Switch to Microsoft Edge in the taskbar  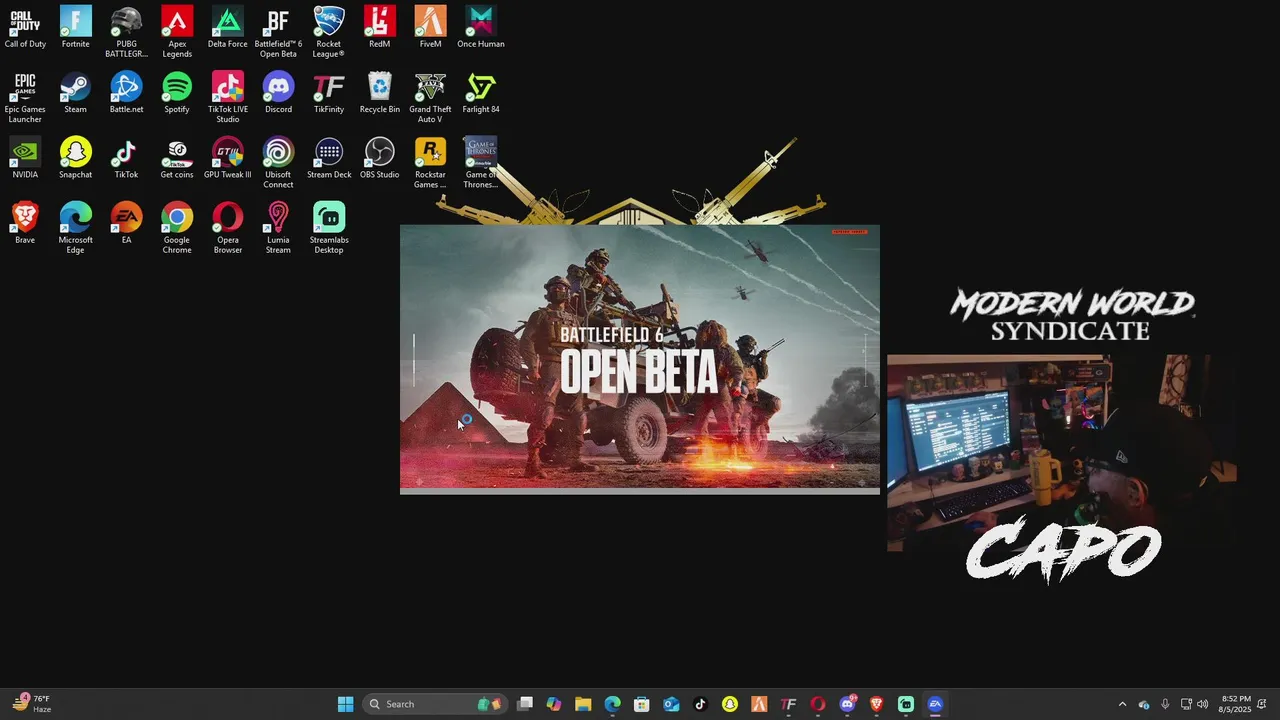click(612, 704)
